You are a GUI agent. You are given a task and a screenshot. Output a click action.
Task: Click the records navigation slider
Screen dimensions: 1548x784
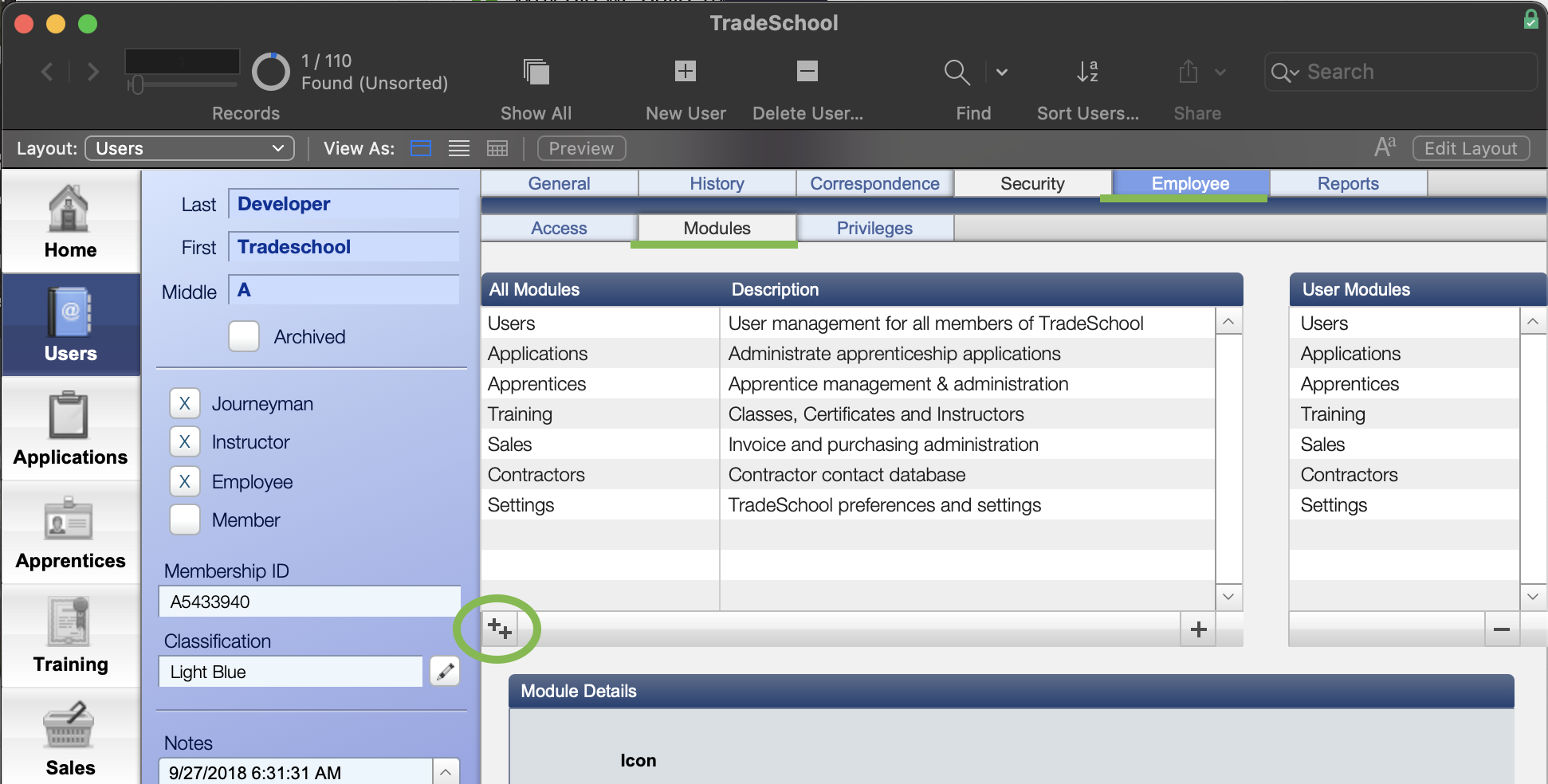click(183, 84)
